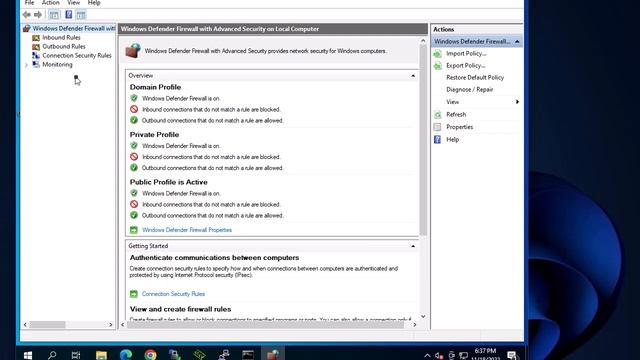Click the Monitoring icon in tree
The image size is (640, 360).
tap(36, 64)
